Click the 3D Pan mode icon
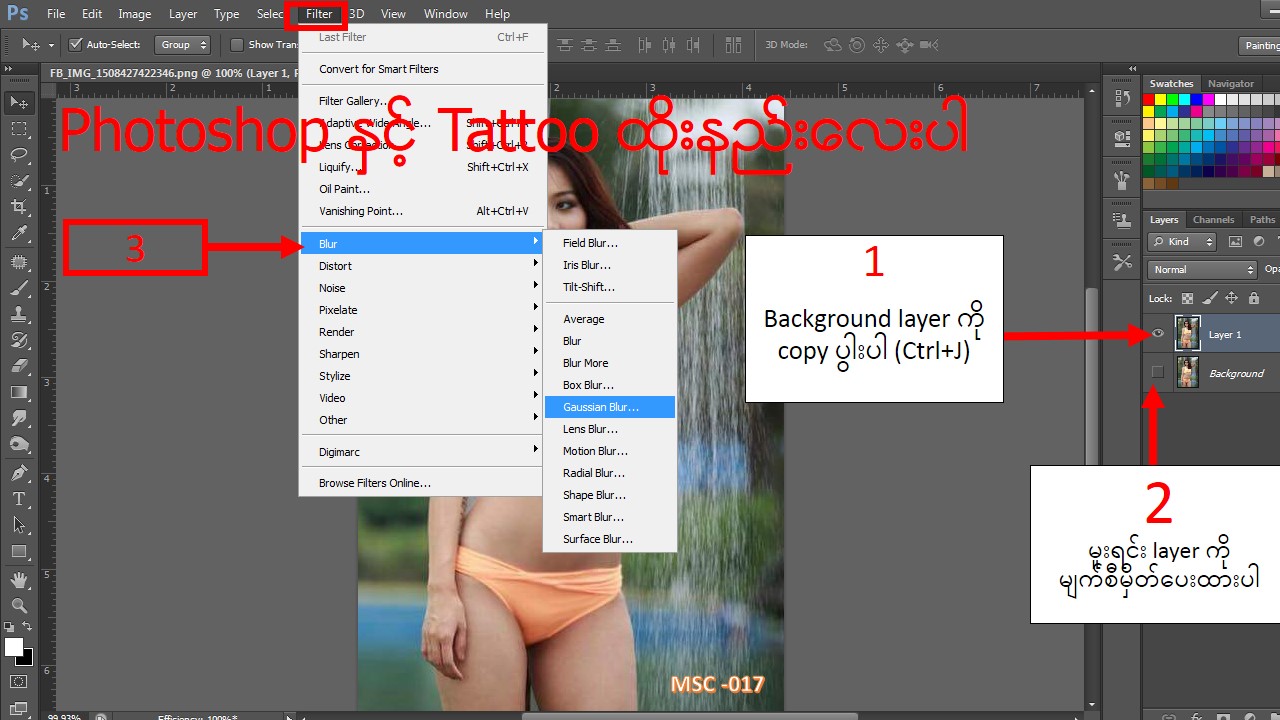Image resolution: width=1280 pixels, height=720 pixels. [881, 45]
